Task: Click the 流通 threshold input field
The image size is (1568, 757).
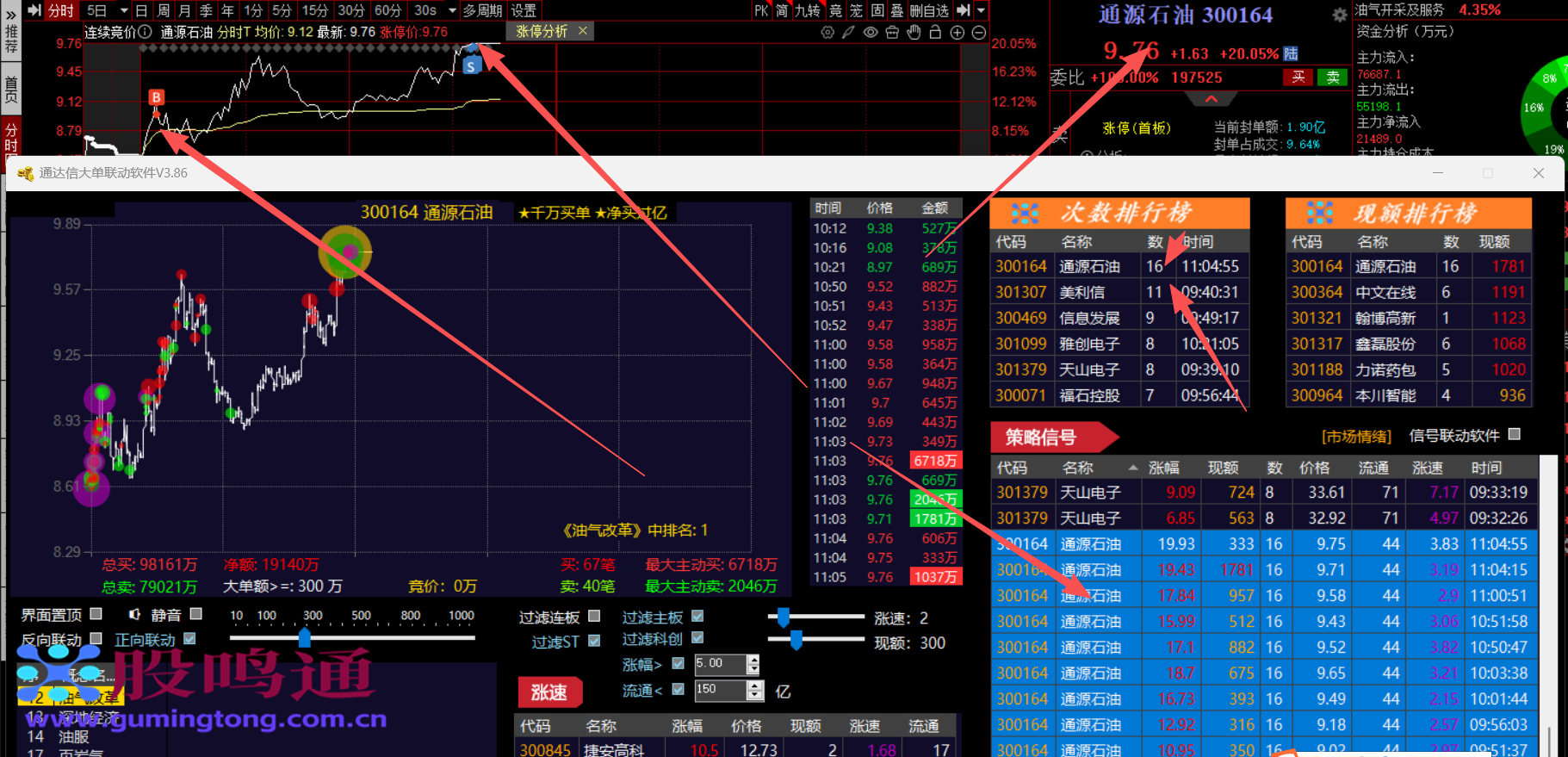Action: [721, 690]
